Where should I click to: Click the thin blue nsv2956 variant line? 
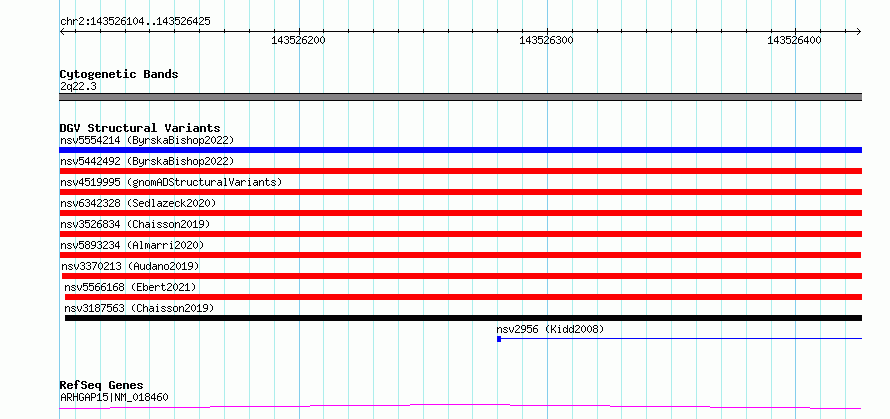[x=681, y=338]
